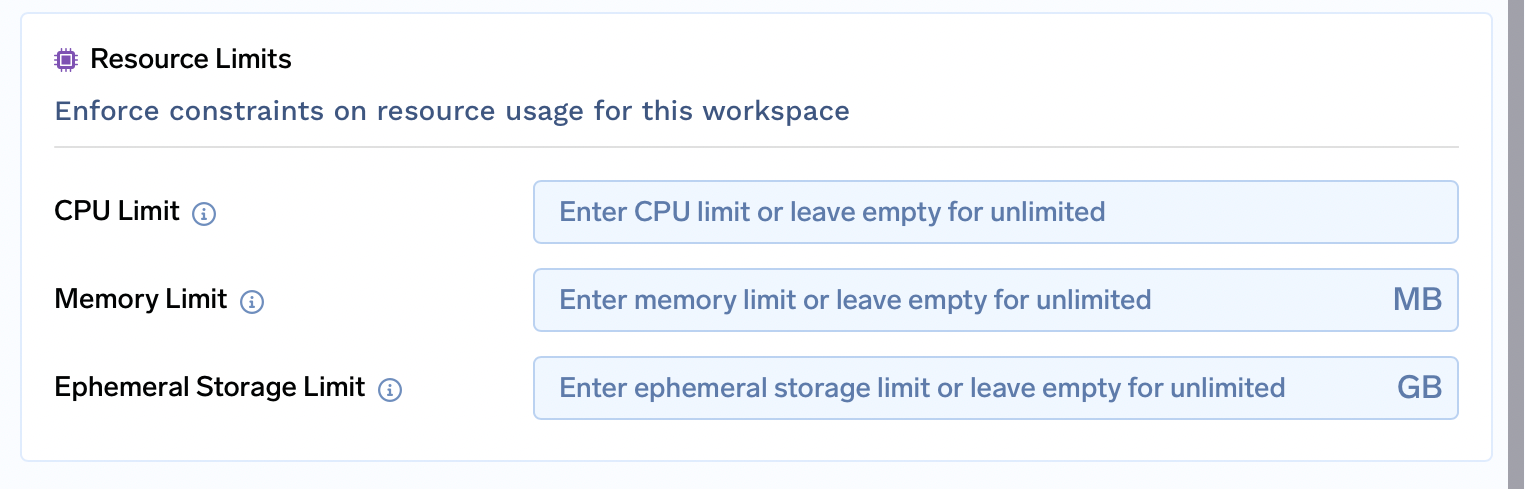This screenshot has height=489, width=1525.
Task: Click the Memory Limit info icon
Action: click(252, 301)
